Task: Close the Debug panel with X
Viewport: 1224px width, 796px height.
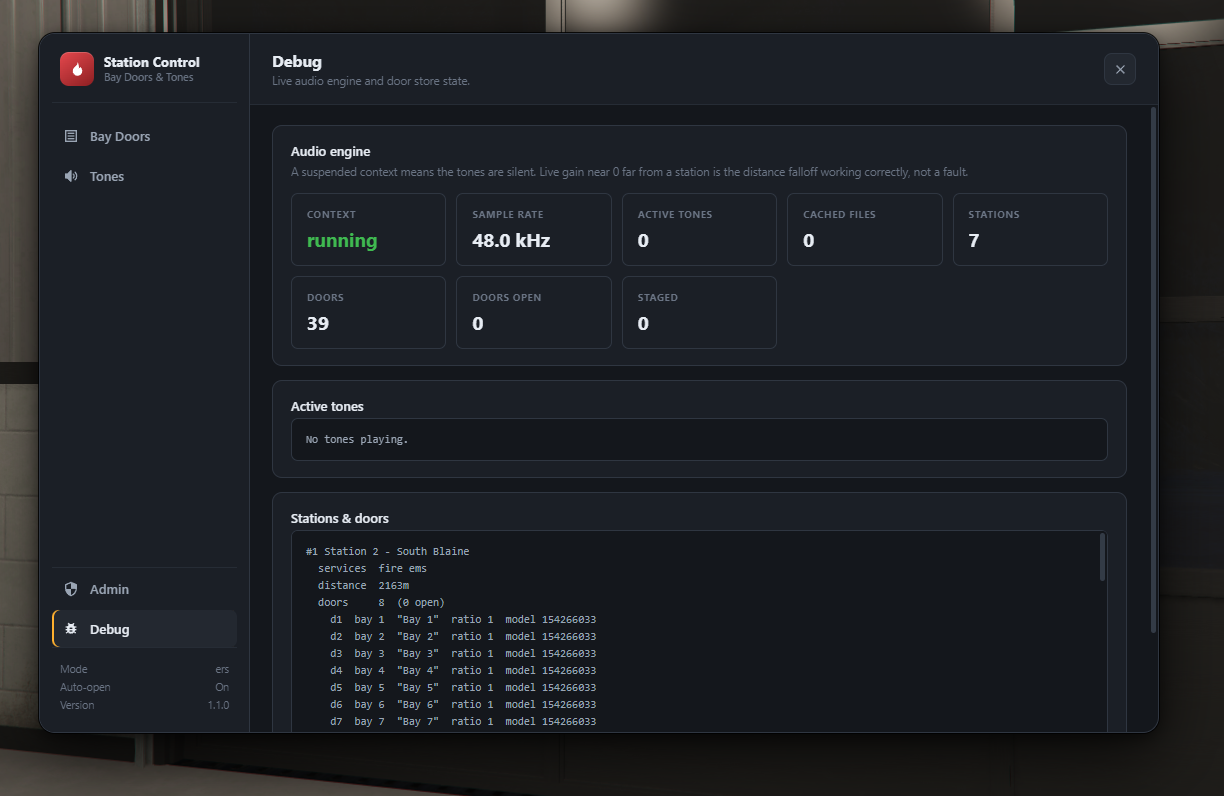Action: [1120, 69]
